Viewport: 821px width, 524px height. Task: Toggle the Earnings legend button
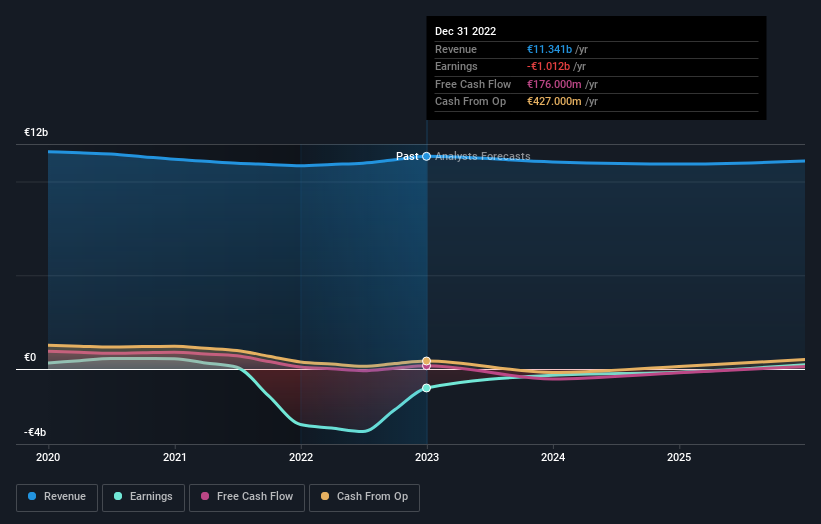coord(143,497)
